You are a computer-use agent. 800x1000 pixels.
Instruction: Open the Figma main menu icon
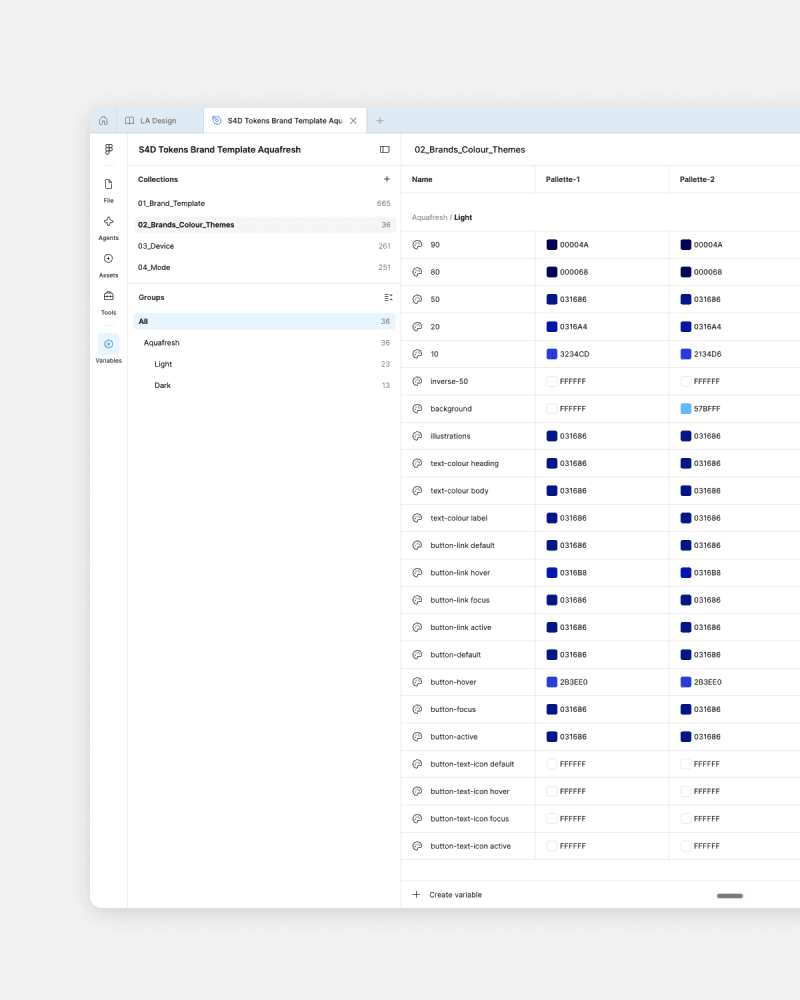click(108, 149)
